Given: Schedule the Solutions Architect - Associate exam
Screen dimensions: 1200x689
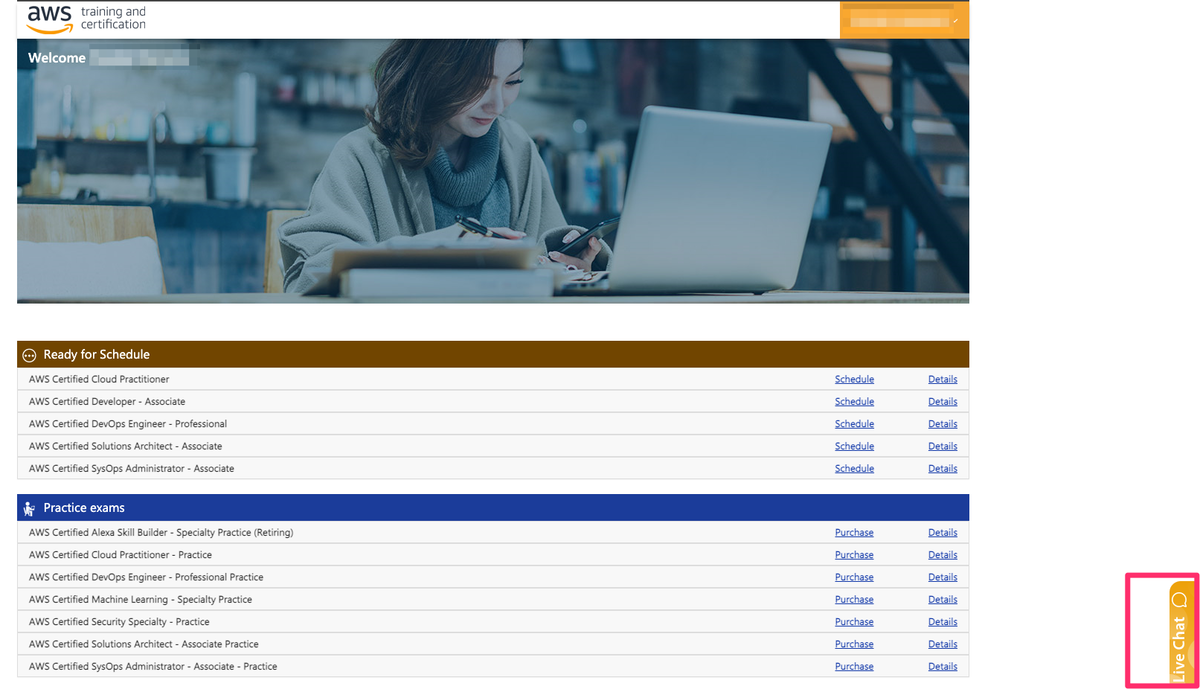Looking at the screenshot, I should 854,446.
